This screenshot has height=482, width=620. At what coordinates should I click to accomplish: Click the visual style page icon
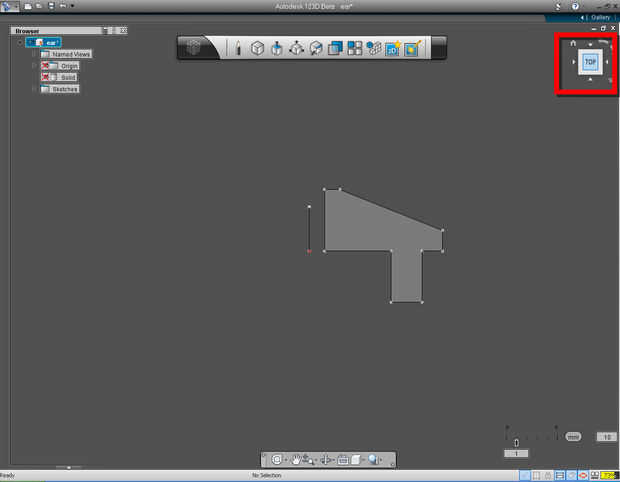(x=356, y=459)
